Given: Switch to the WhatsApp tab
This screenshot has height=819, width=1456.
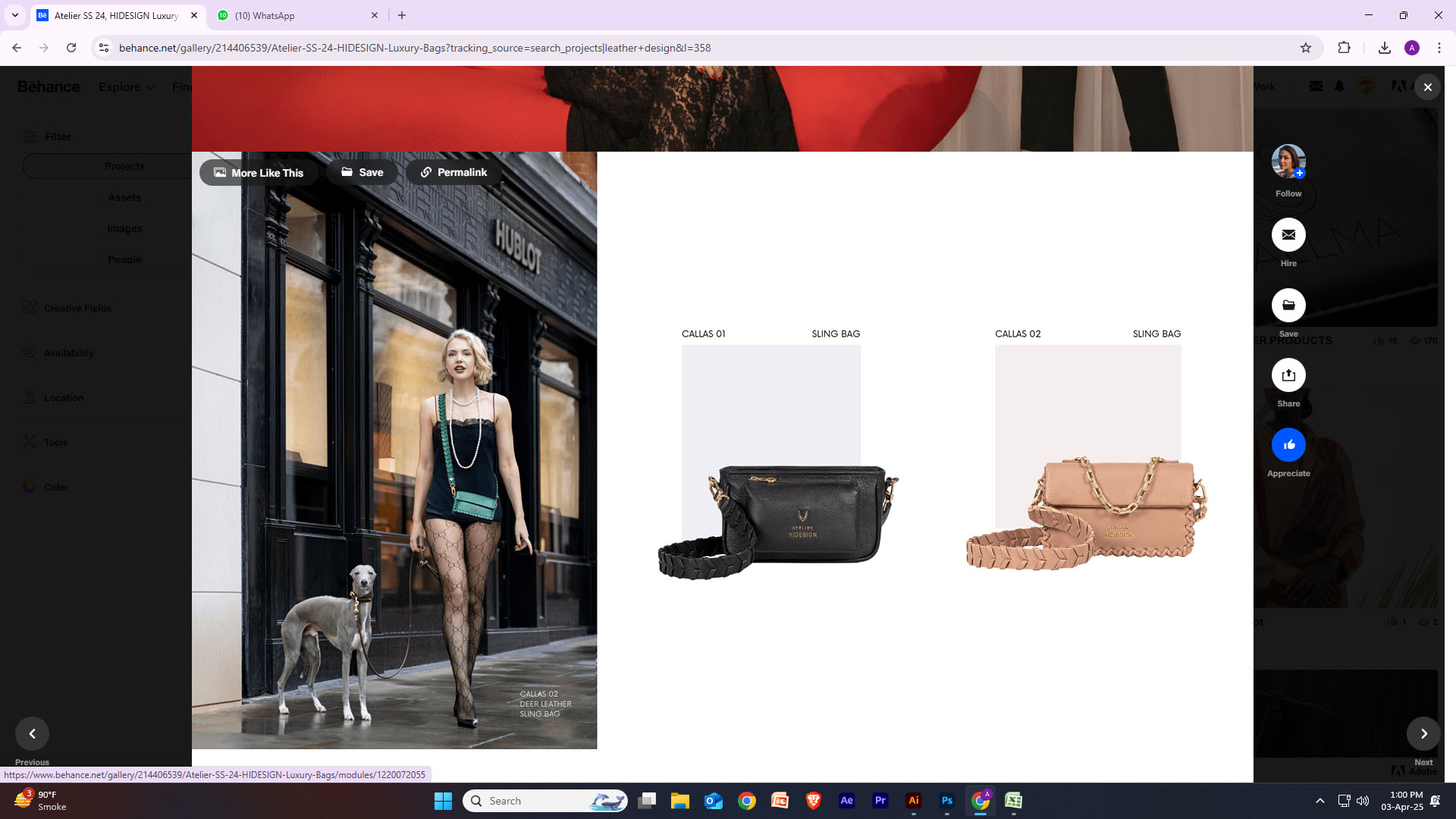Looking at the screenshot, I should tap(294, 15).
